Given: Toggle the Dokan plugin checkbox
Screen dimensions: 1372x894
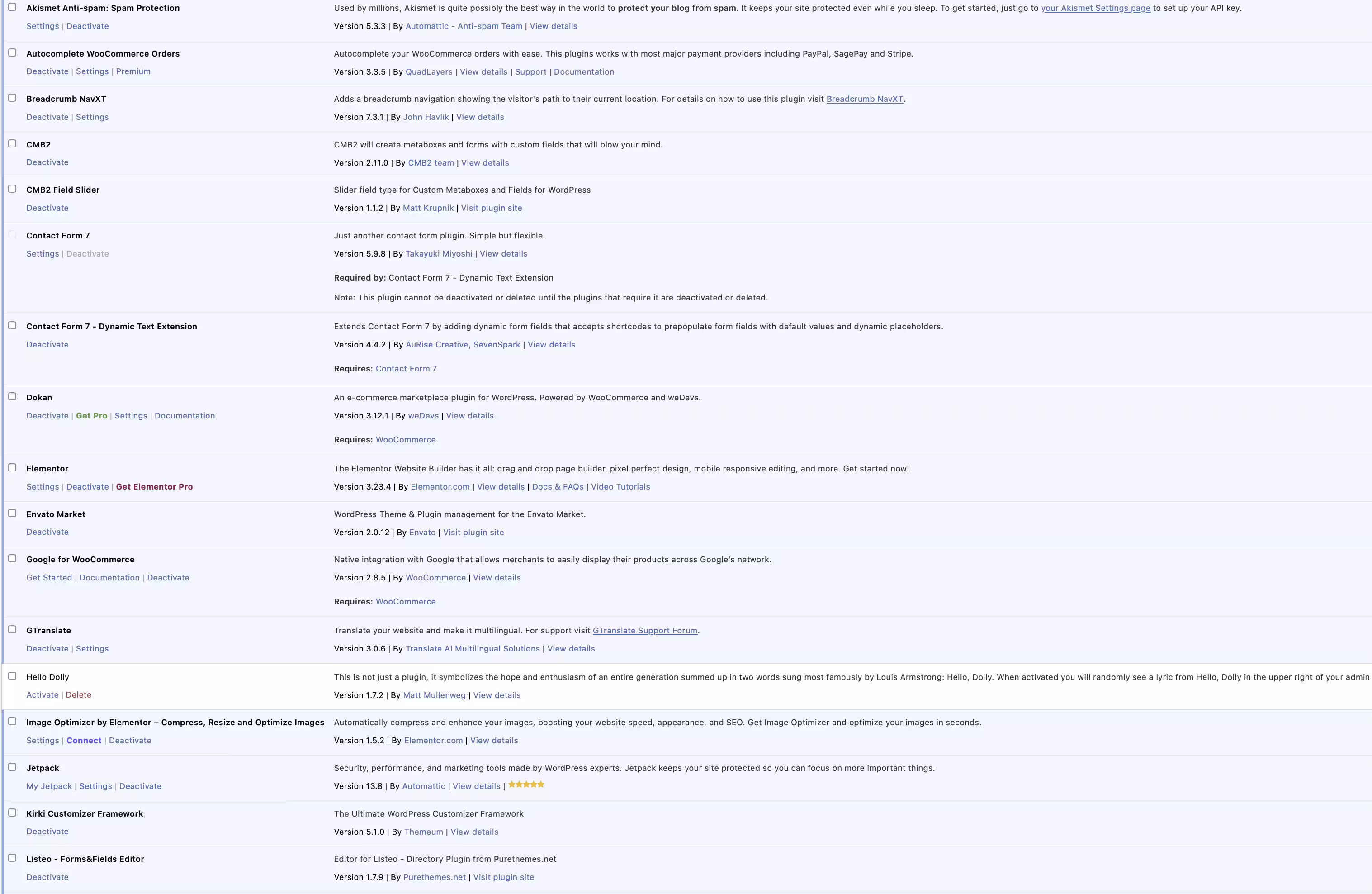Looking at the screenshot, I should (x=12, y=397).
